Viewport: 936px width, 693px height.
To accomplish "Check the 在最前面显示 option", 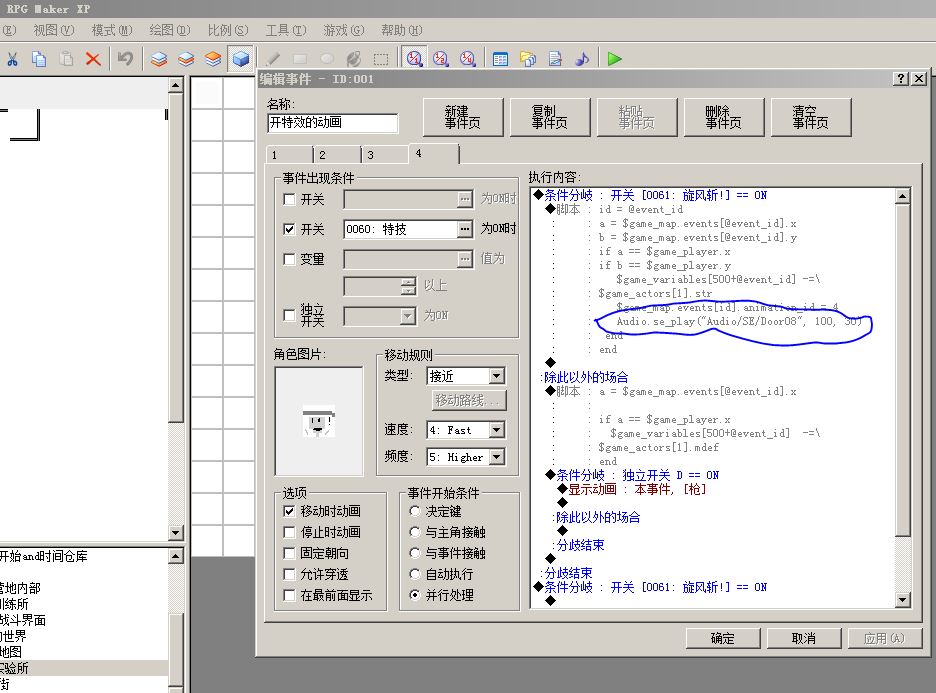I will click(x=290, y=595).
